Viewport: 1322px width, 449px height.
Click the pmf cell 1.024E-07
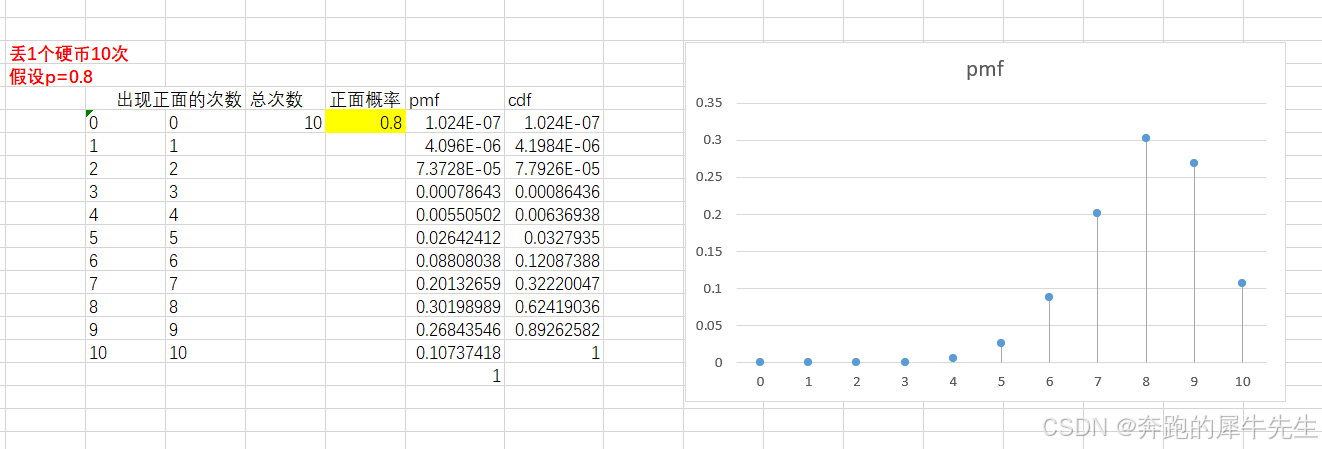[454, 123]
